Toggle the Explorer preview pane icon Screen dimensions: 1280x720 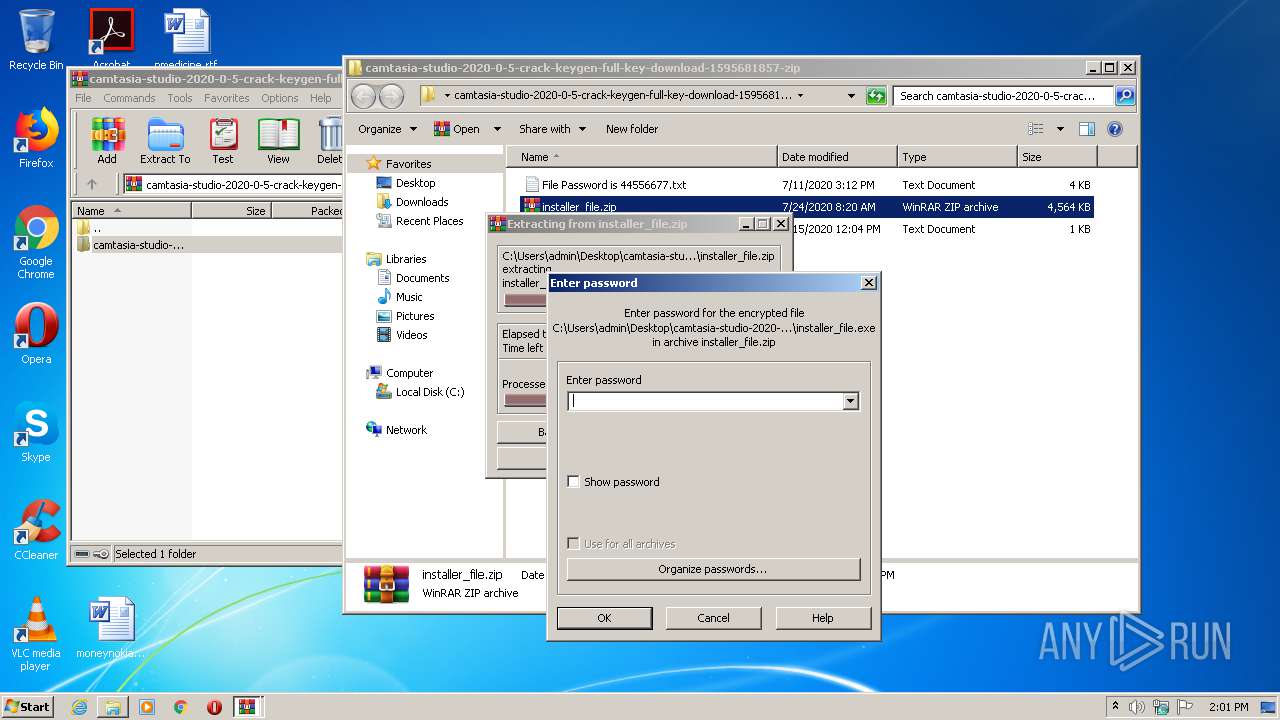click(x=1087, y=129)
